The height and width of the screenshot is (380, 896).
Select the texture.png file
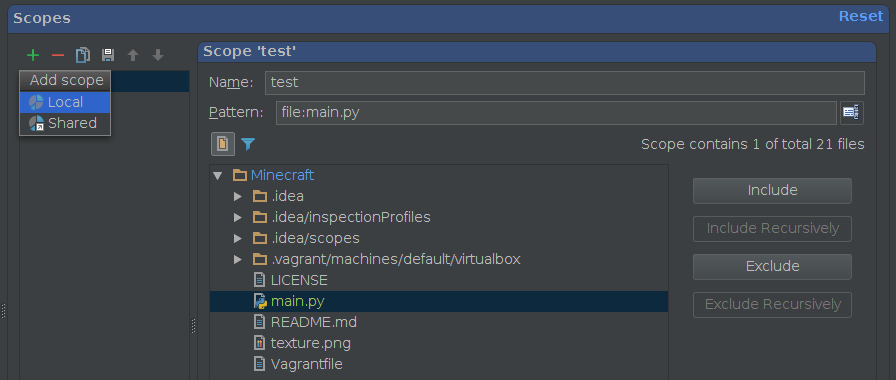439,343
